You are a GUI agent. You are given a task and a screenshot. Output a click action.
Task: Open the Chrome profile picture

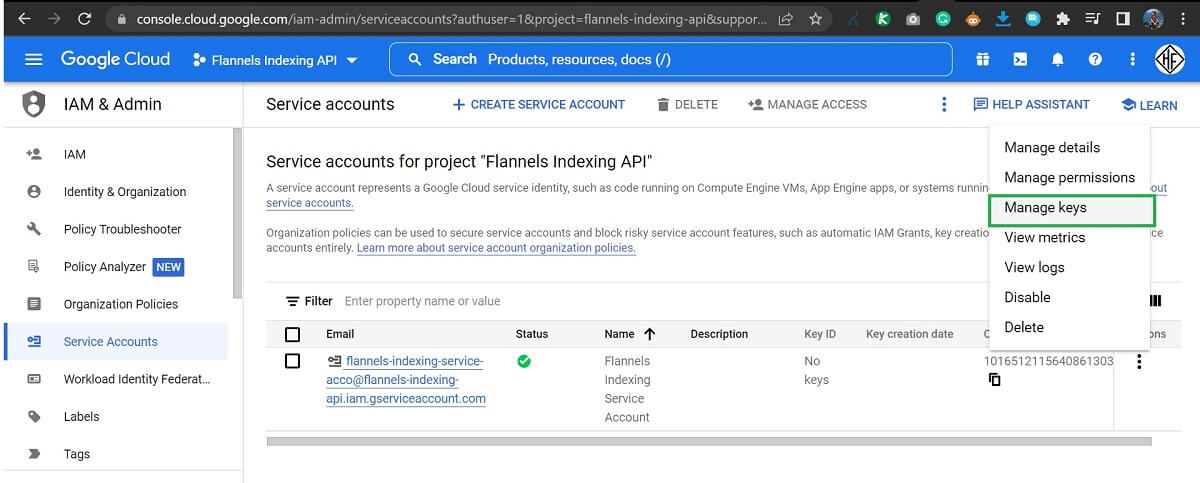1153,18
